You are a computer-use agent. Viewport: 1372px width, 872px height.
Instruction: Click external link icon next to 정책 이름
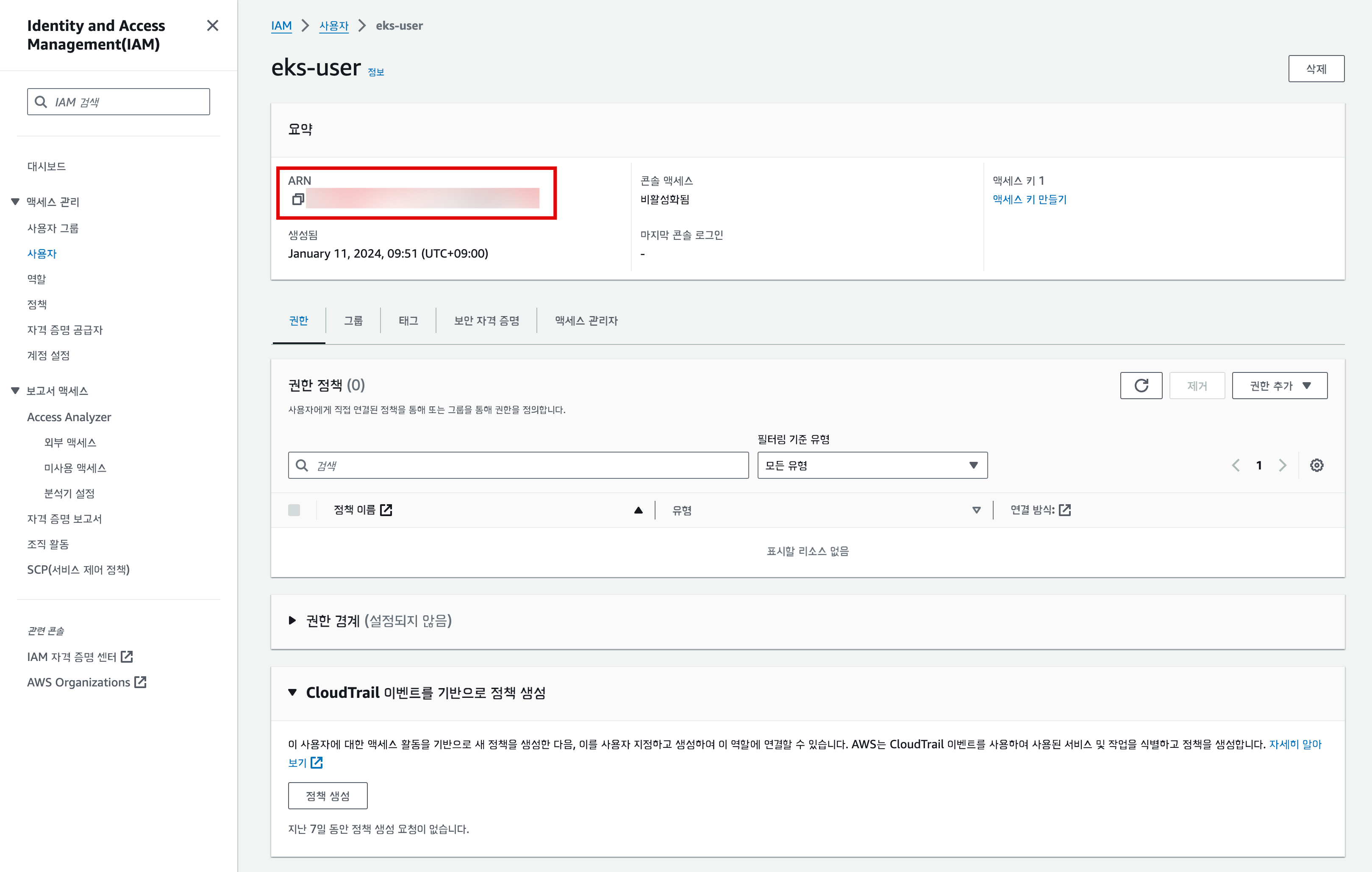386,510
